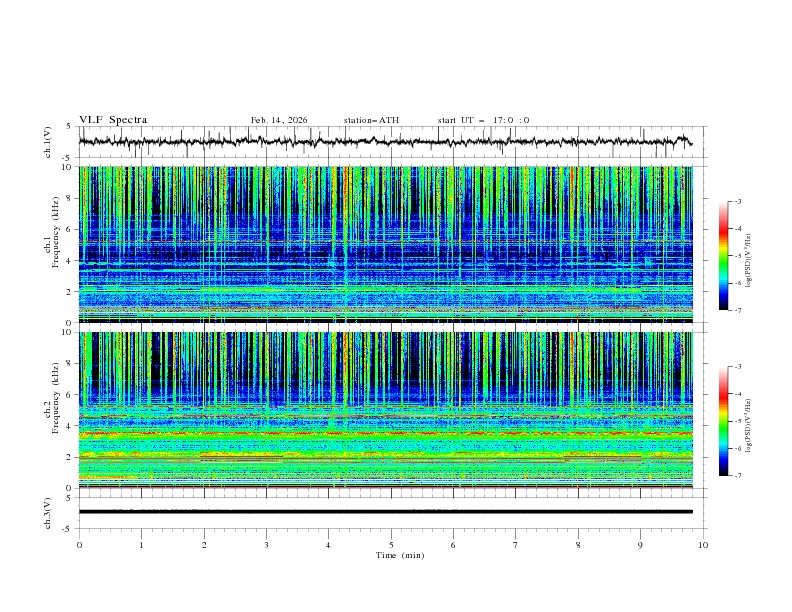792x612 pixels.
Task: Click the Feb. 14, 2026 date label
Action: (279, 120)
